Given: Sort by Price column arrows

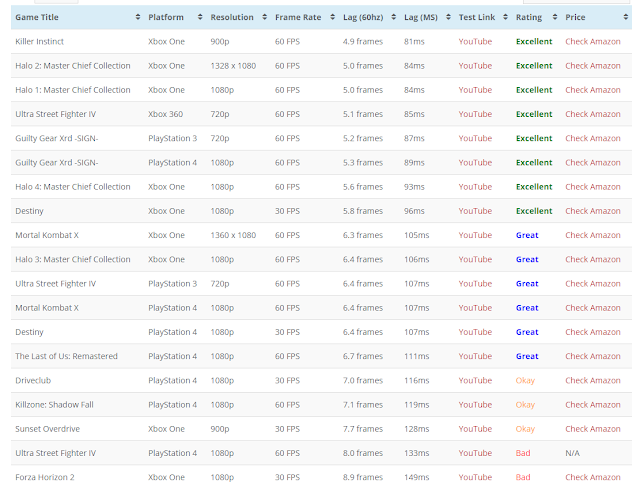Looking at the screenshot, I should pyautogui.click(x=626, y=17).
